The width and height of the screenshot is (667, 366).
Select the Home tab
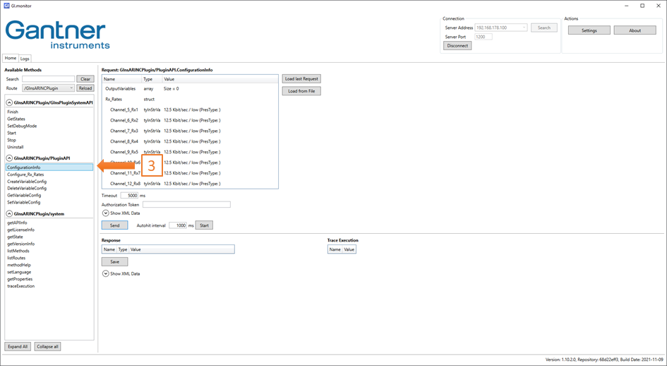[11, 58]
